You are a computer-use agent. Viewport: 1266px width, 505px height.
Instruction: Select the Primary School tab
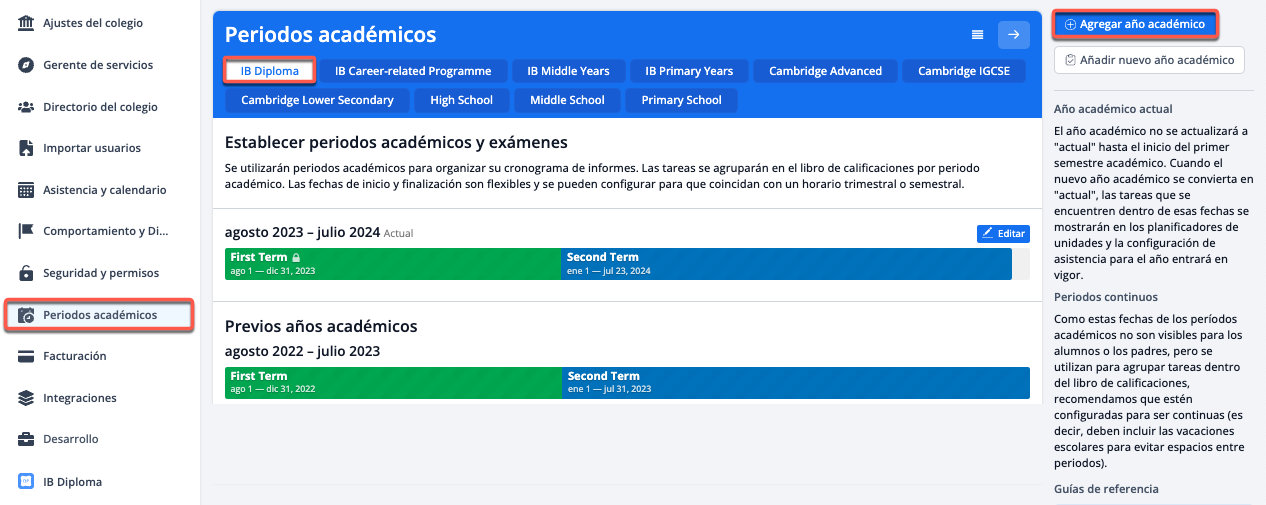click(681, 100)
